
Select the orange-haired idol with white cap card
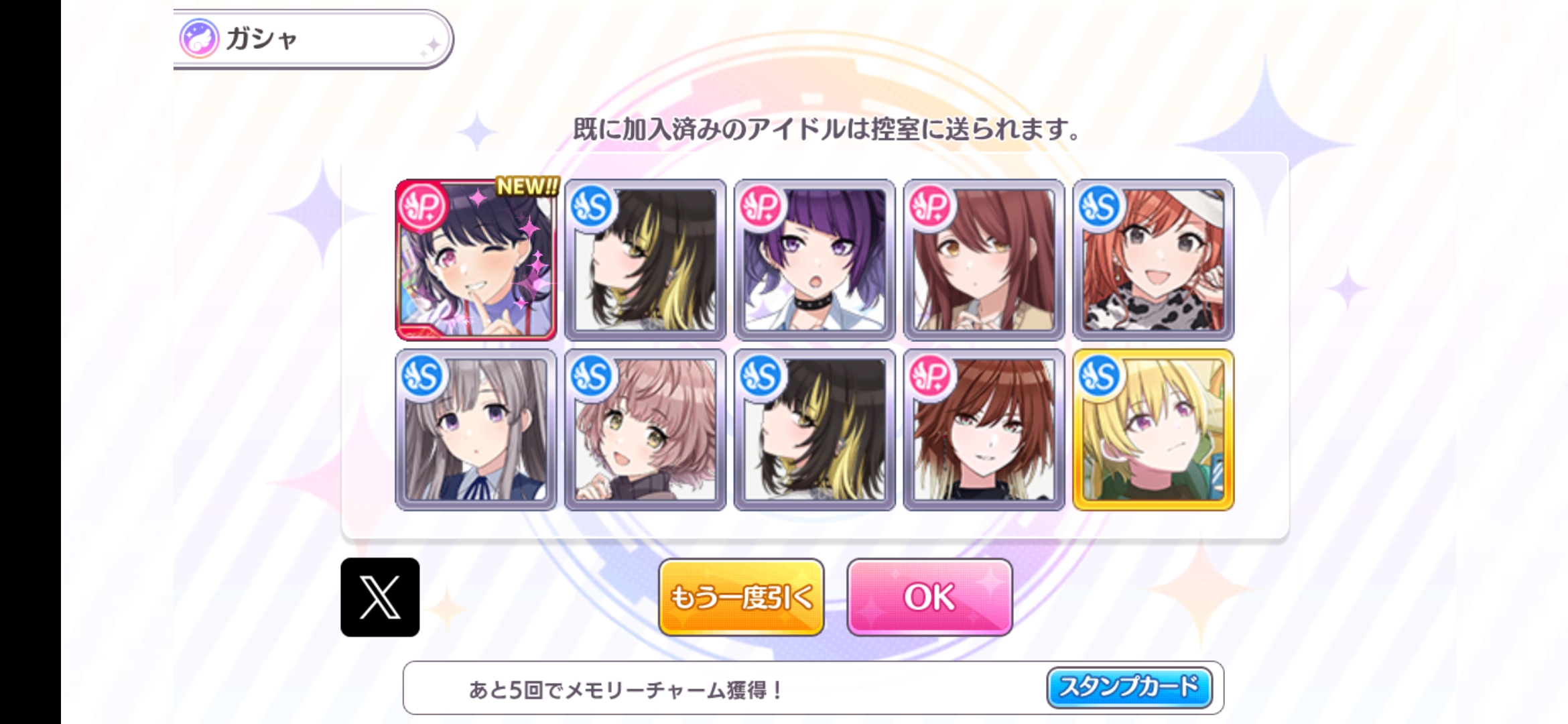coord(1153,259)
